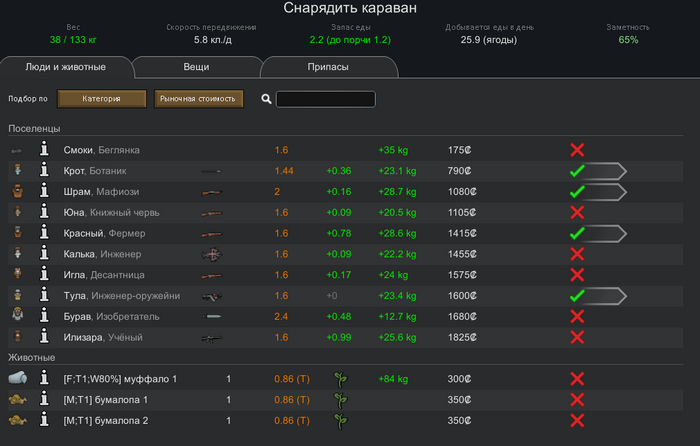The height and width of the screenshot is (446, 700).
Task: Open info for colonist Смоки
Action: (x=44, y=150)
